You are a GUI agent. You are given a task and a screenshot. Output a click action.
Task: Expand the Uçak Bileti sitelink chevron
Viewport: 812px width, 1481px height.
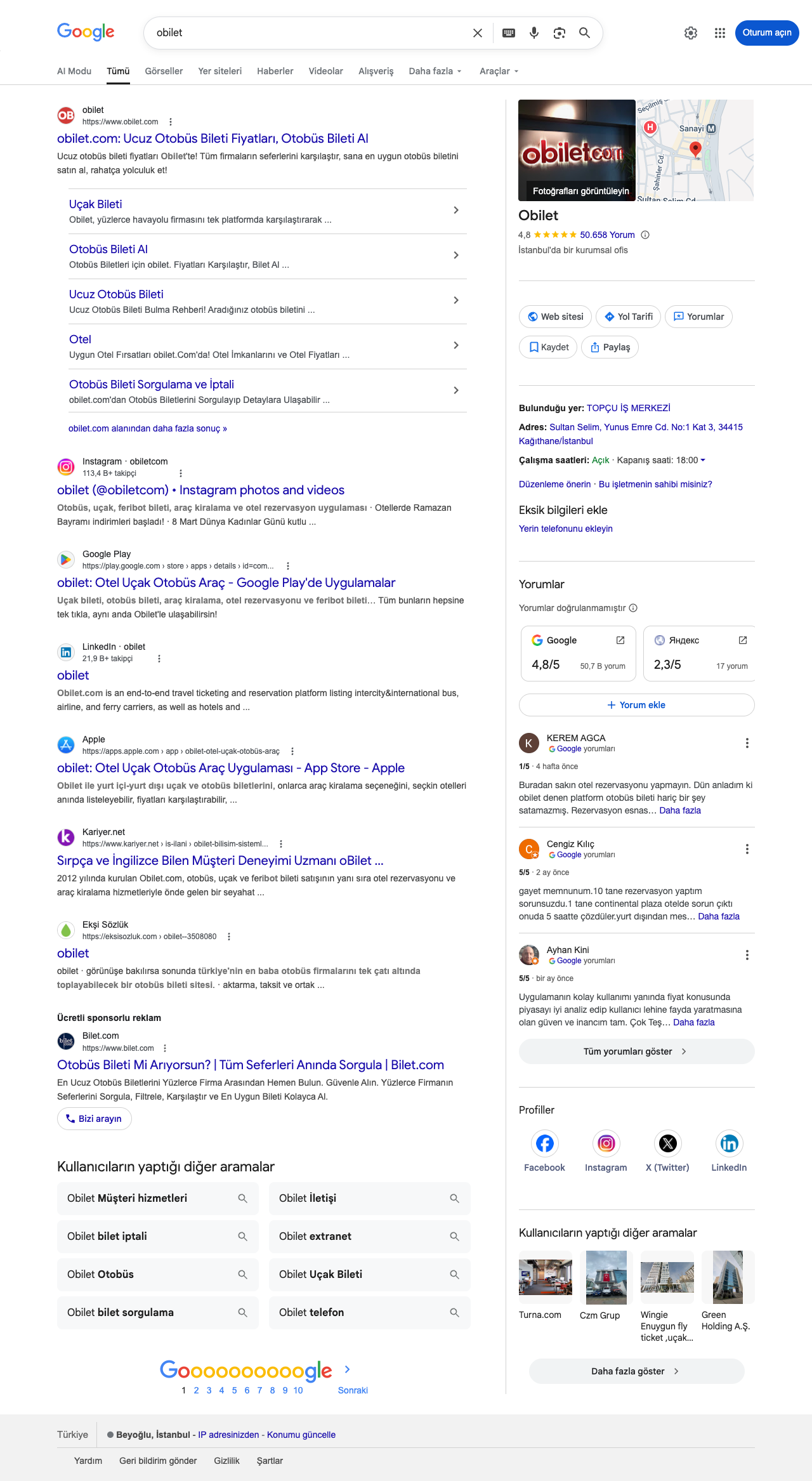[x=456, y=210]
